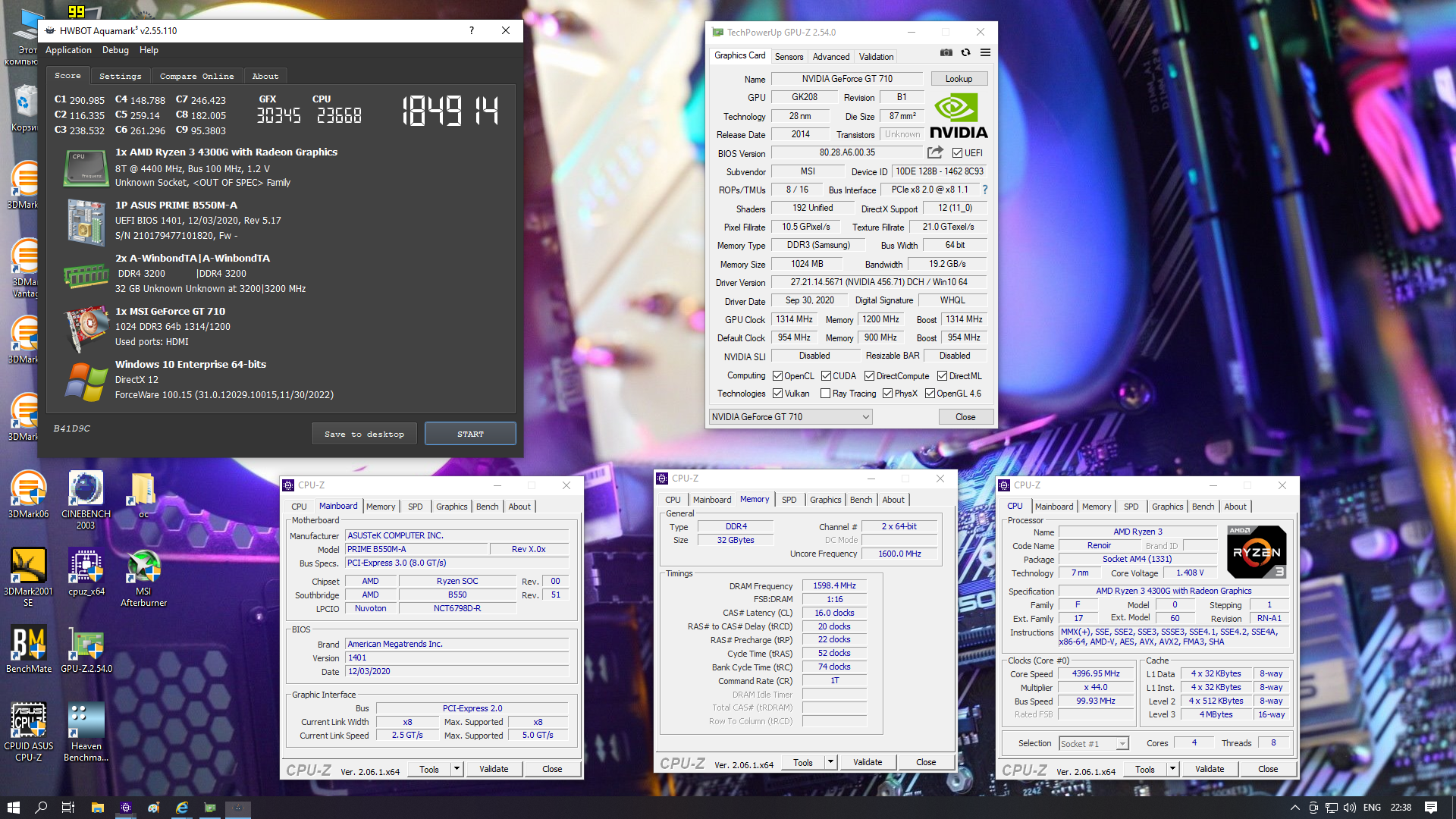
Task: Switch to the Compare Online tab
Action: [x=196, y=76]
